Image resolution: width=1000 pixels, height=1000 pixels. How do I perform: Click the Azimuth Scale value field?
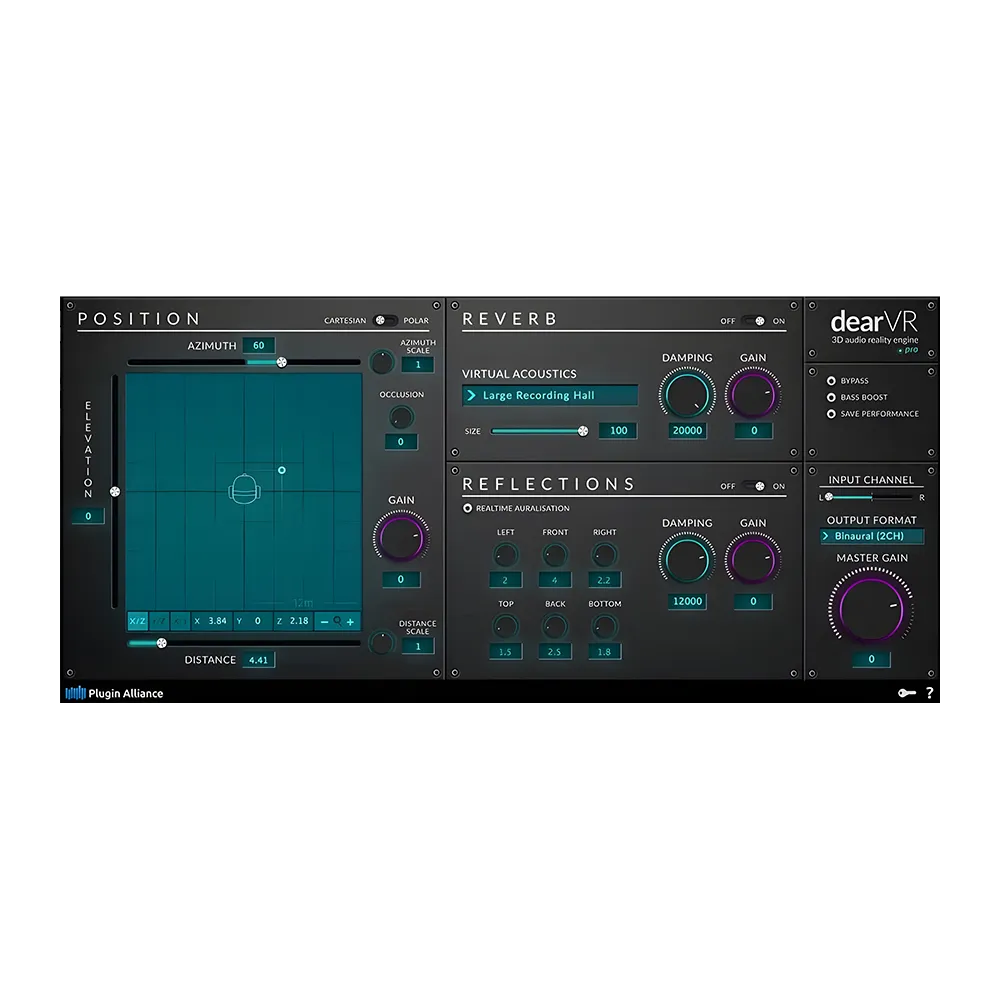coord(418,365)
